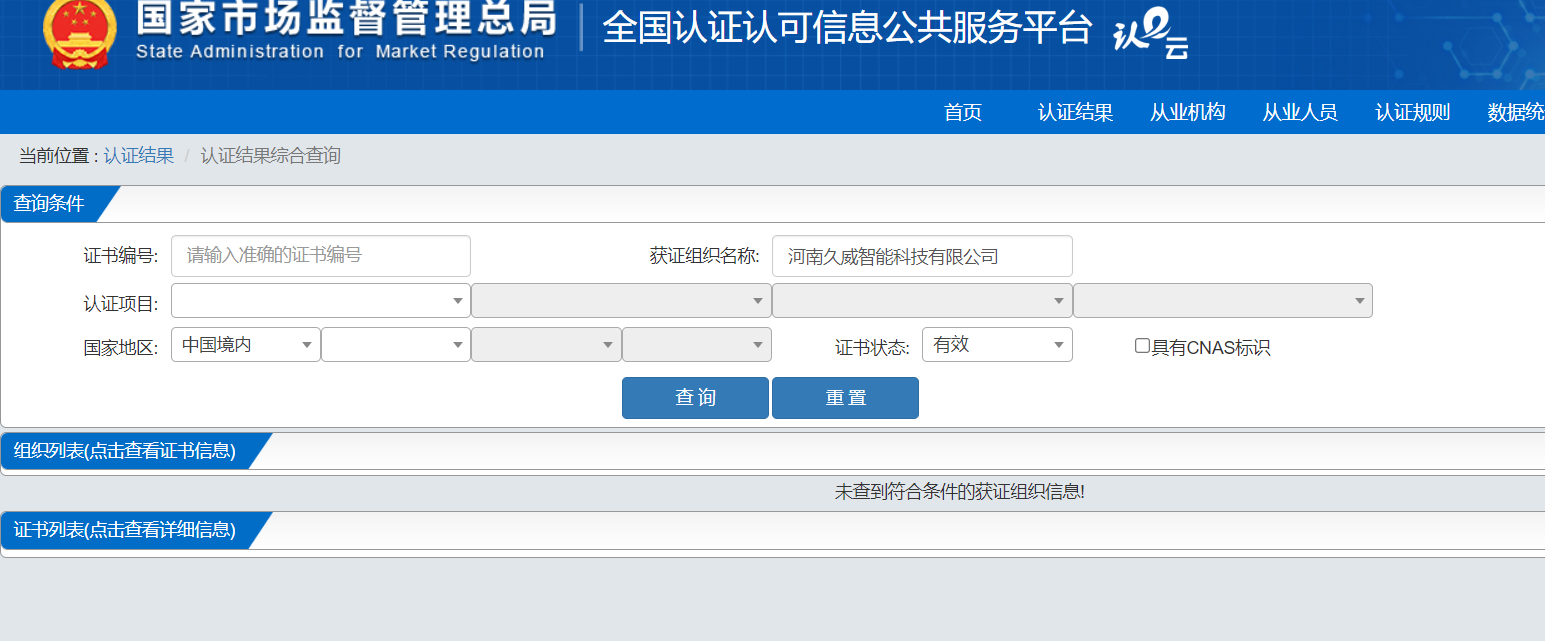Screen dimensions: 1545x641
Task: Open the empty province dropdown next to 中国境内
Action: [x=396, y=345]
